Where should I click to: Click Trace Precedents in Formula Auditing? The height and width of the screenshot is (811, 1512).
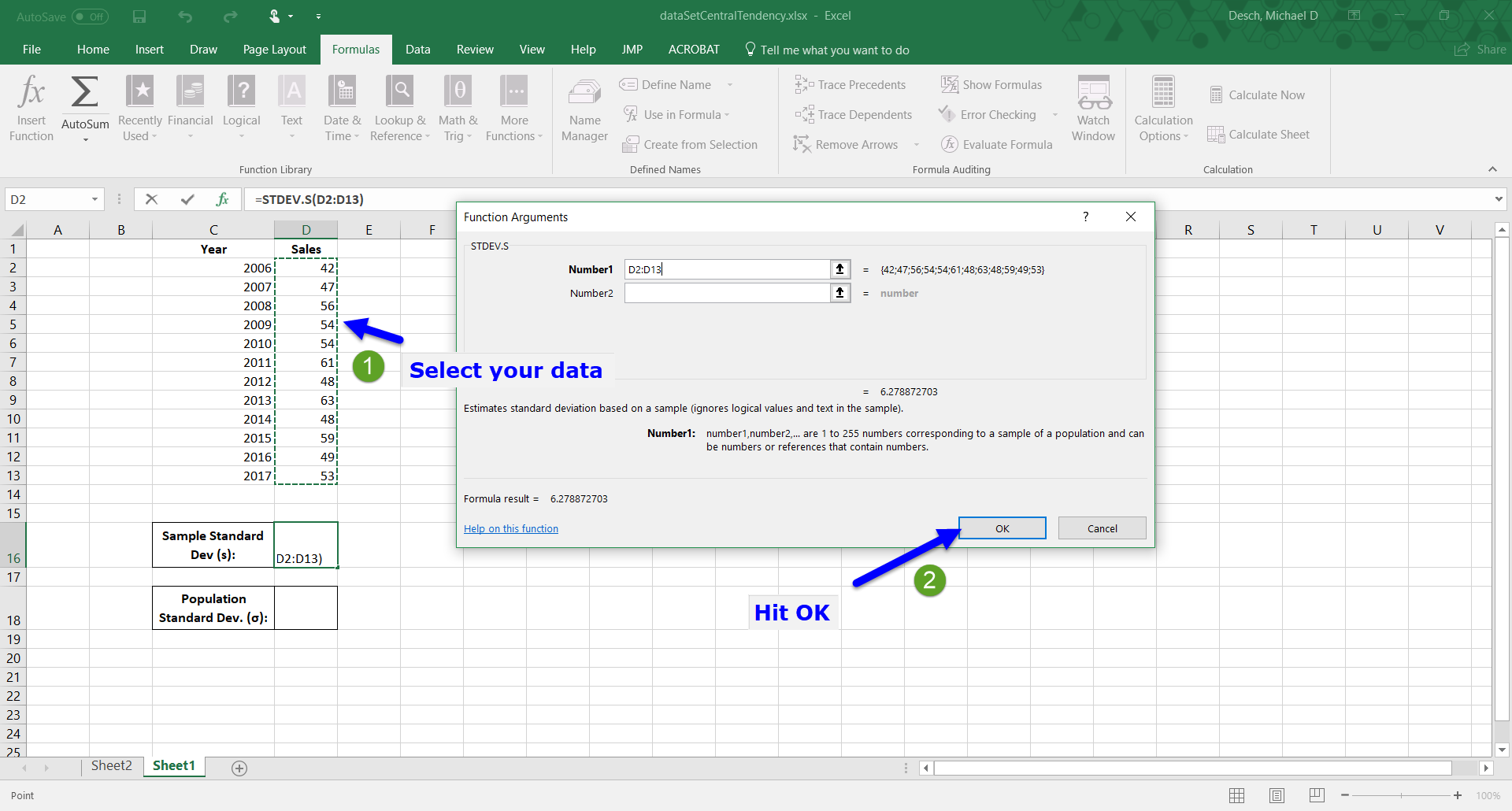tap(850, 85)
